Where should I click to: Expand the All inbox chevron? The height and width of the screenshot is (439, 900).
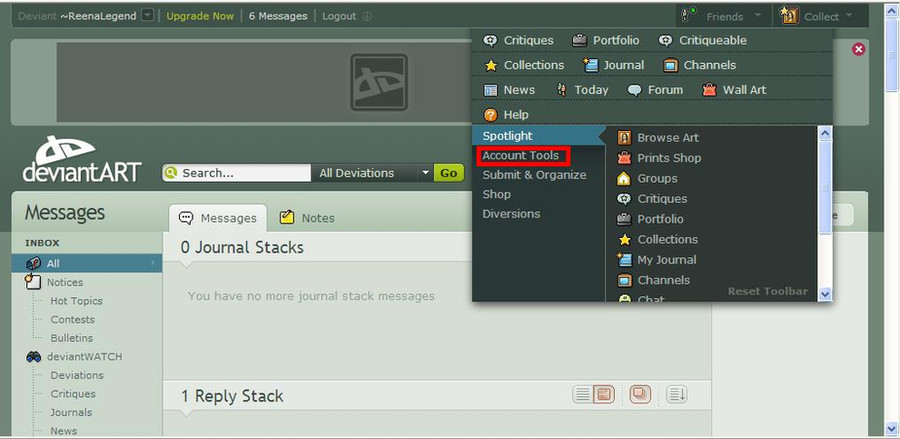tap(153, 263)
